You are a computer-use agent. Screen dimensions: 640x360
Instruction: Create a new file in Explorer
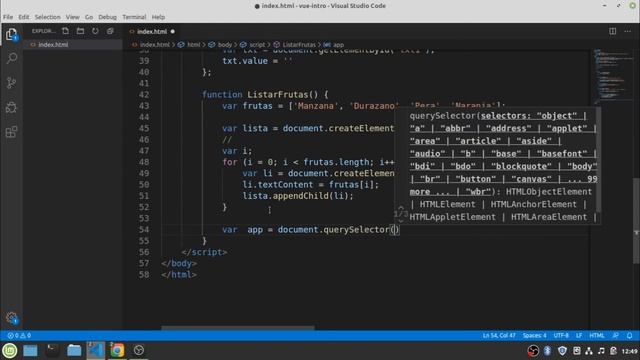65,31
